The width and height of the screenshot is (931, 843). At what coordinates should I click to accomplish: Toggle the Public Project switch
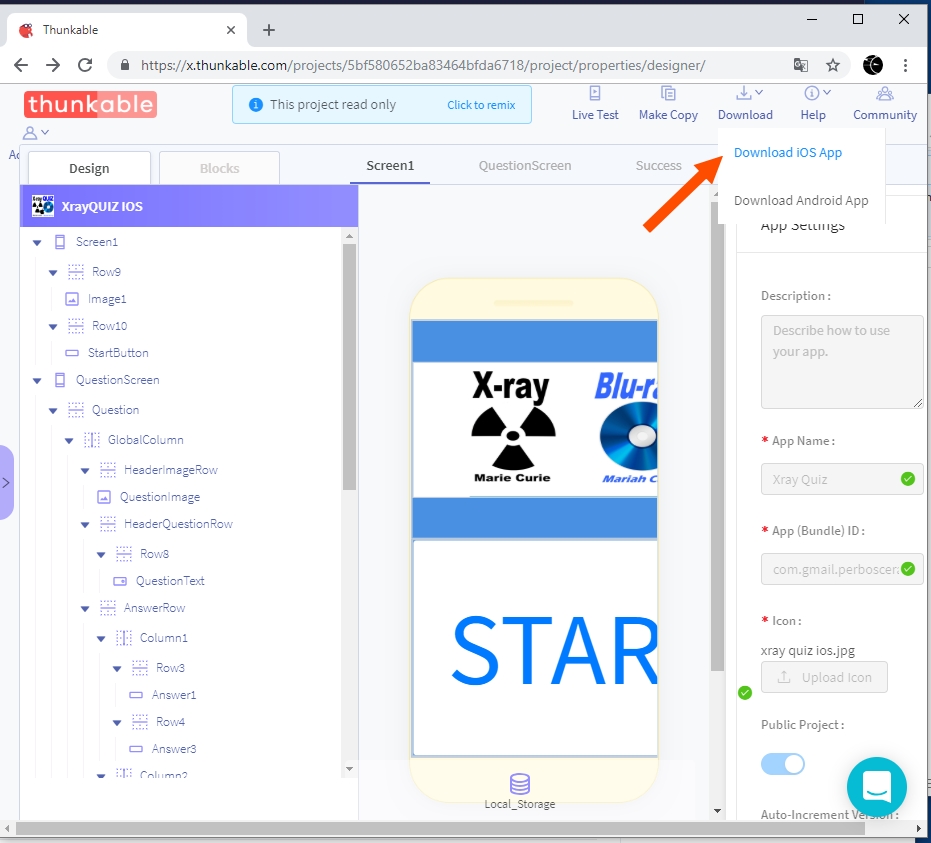coord(783,763)
